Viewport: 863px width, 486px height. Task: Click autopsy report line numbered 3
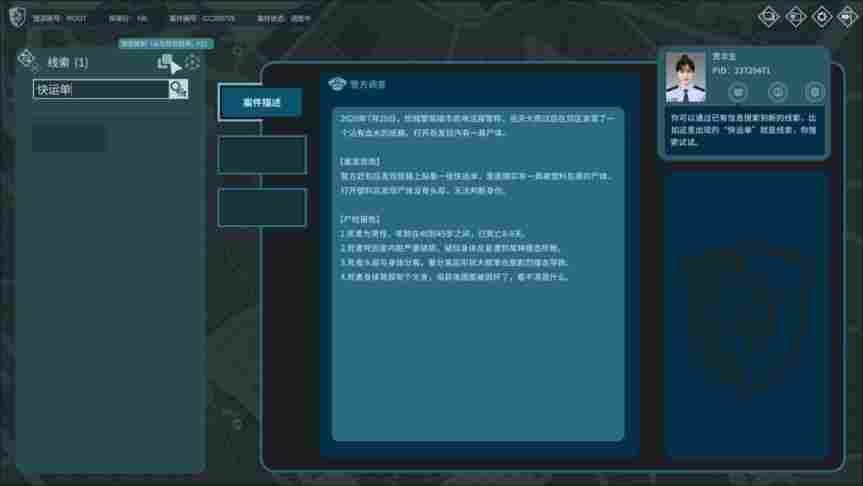coord(454,263)
